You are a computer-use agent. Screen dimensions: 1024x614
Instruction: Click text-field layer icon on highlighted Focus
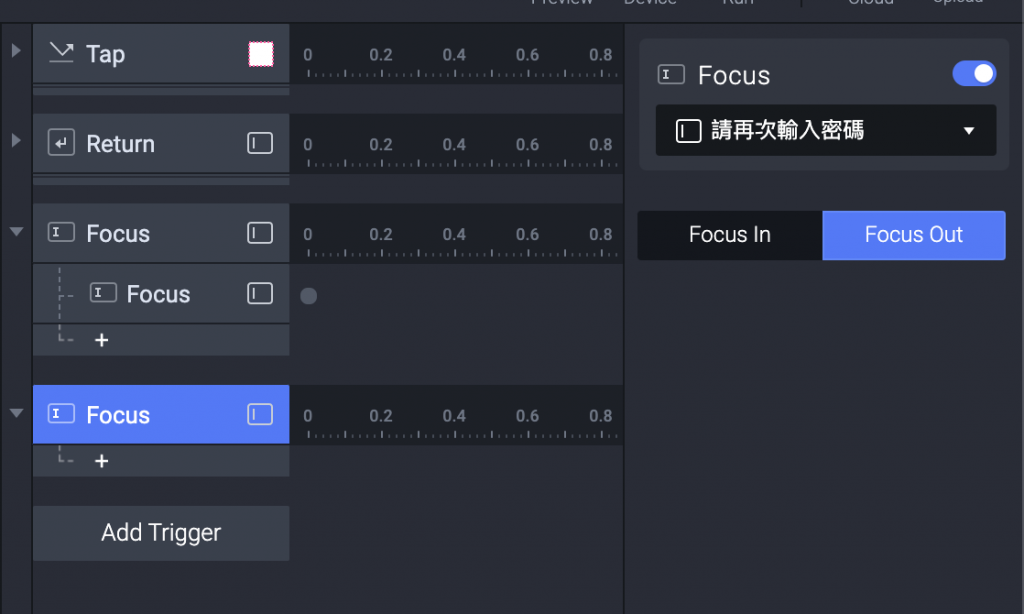(x=260, y=414)
